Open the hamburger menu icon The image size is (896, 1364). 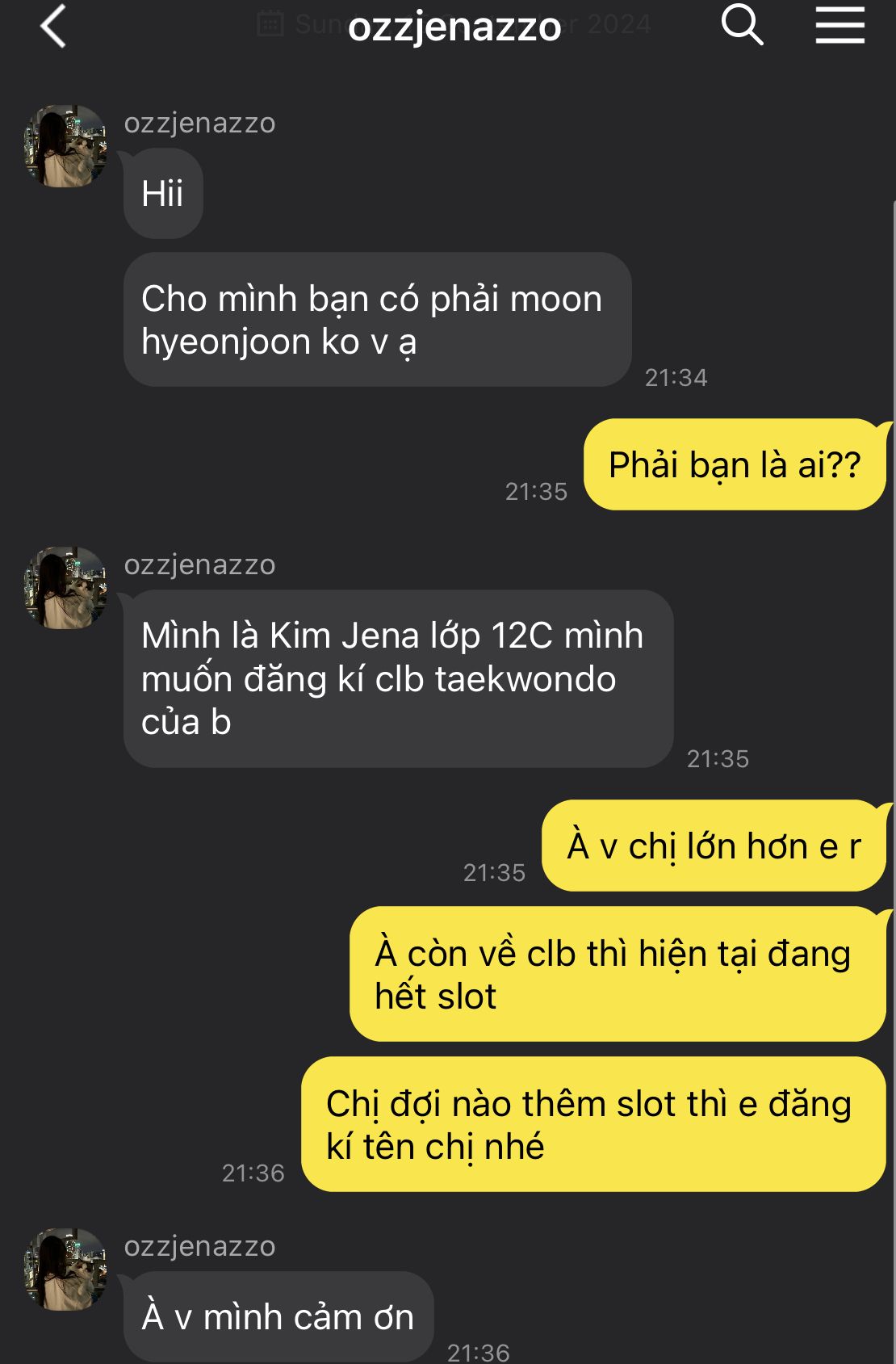pyautogui.click(x=839, y=24)
